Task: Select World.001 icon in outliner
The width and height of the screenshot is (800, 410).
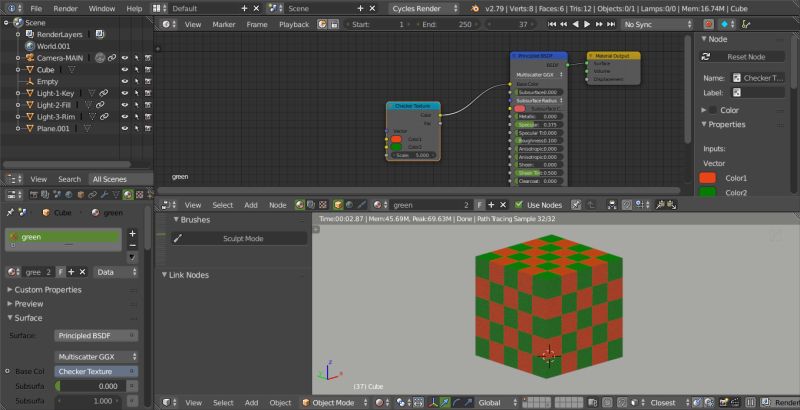Action: pos(30,46)
